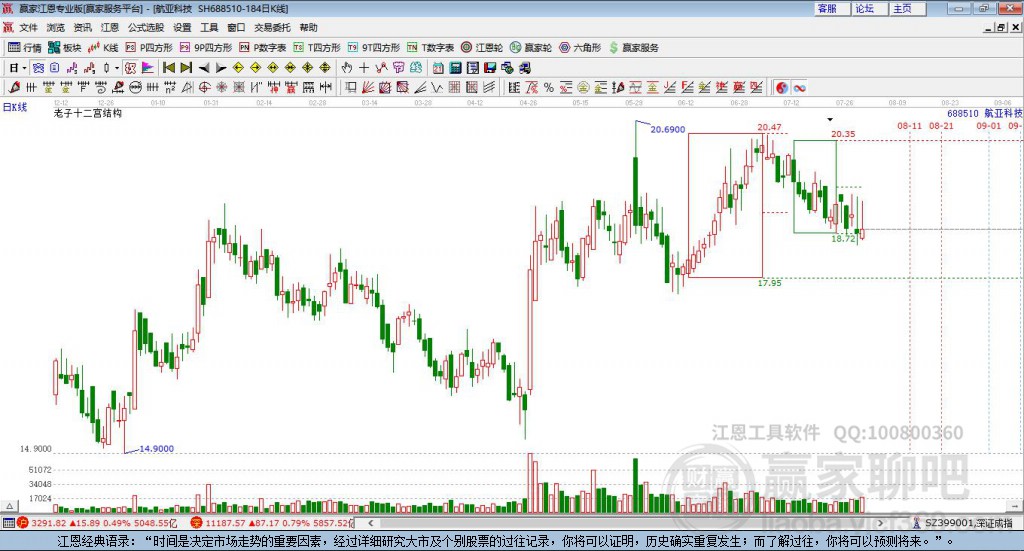Image resolution: width=1024 pixels, height=551 pixels.
Task: Open the 公式选股 menu
Action: pos(146,27)
